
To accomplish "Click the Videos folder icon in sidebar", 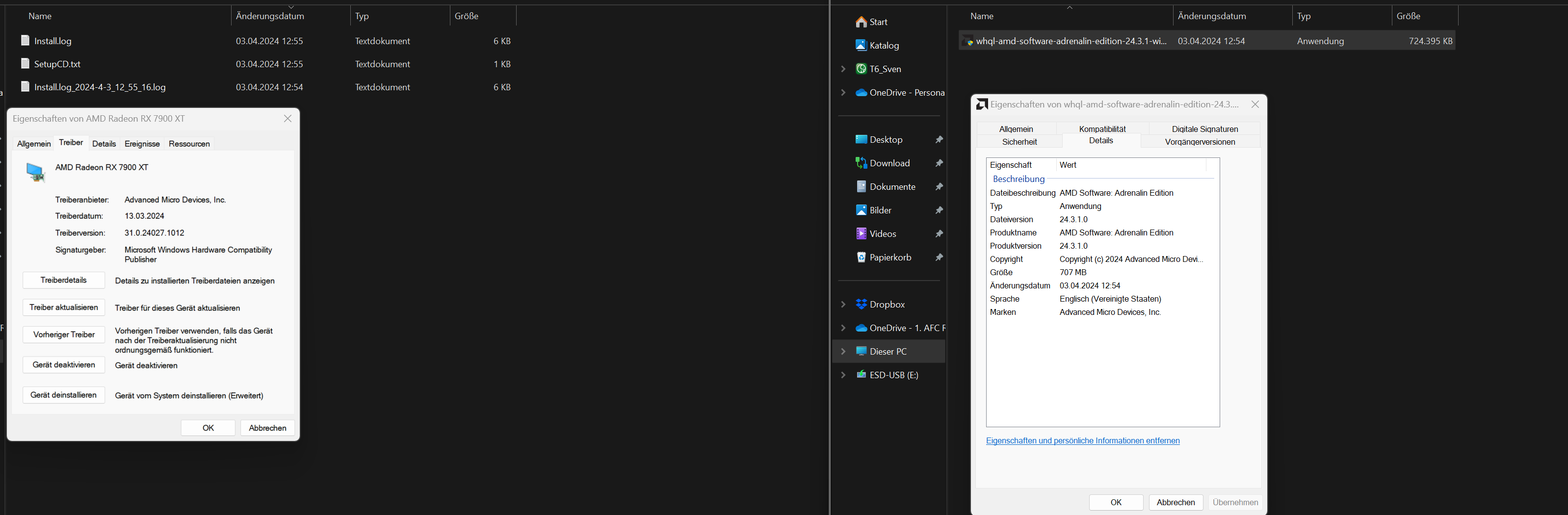I will point(861,234).
